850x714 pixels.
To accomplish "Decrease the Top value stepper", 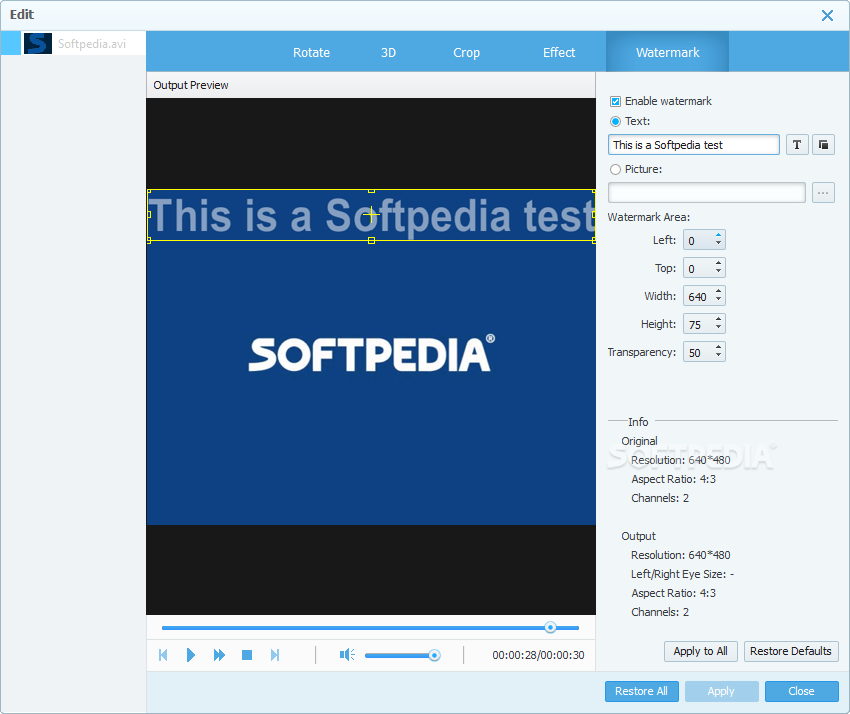I will 718,272.
